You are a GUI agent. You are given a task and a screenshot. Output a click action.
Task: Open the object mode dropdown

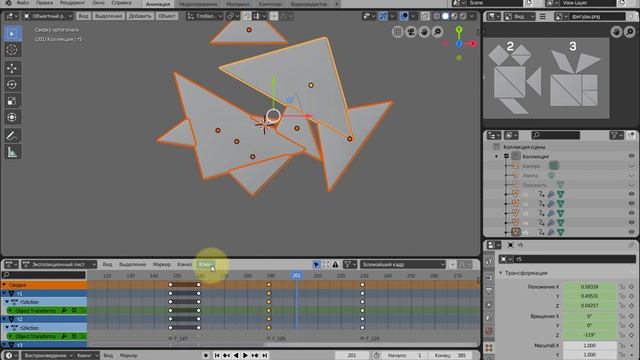pos(48,16)
